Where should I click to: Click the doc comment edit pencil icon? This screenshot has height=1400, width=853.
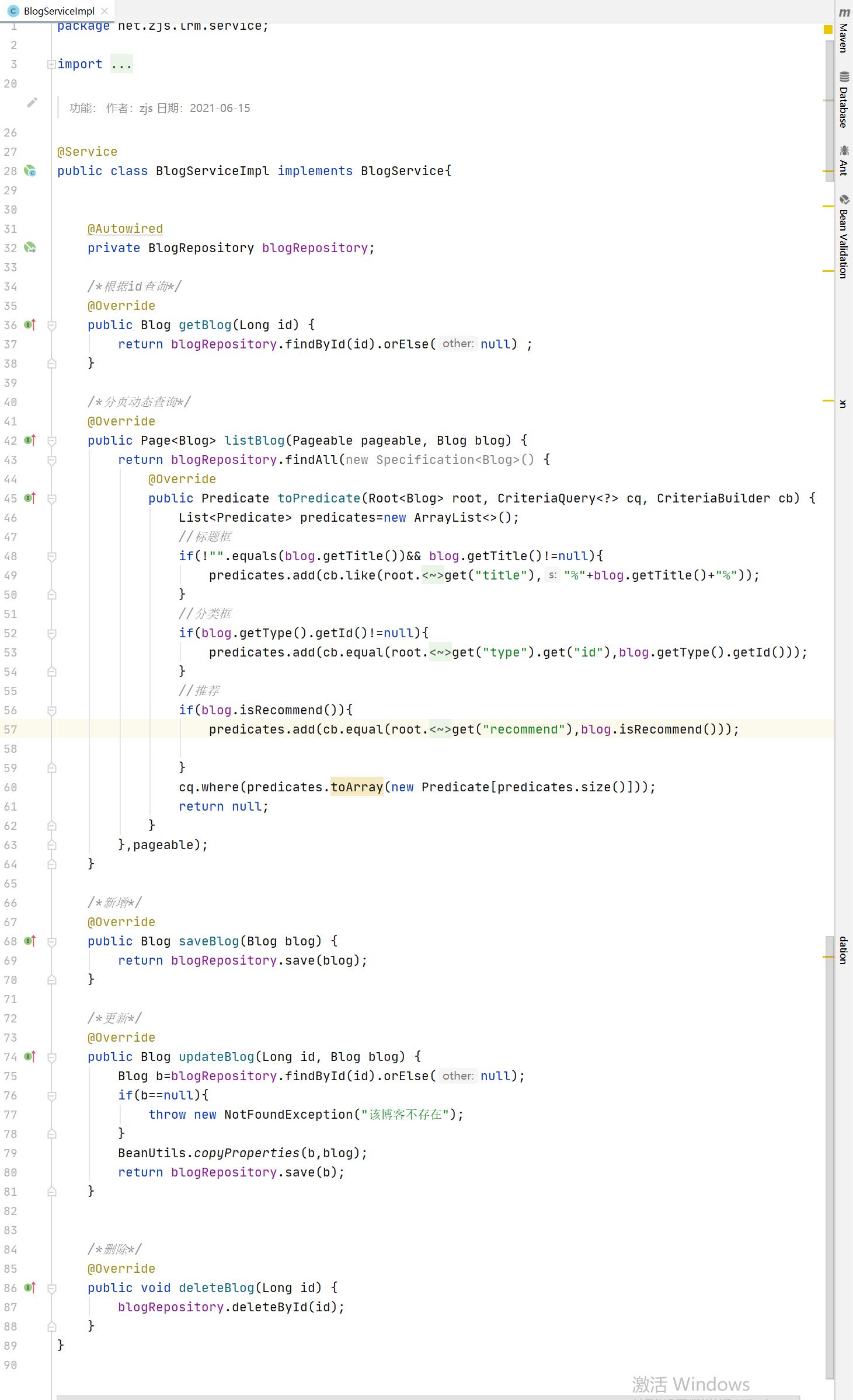click(x=32, y=103)
